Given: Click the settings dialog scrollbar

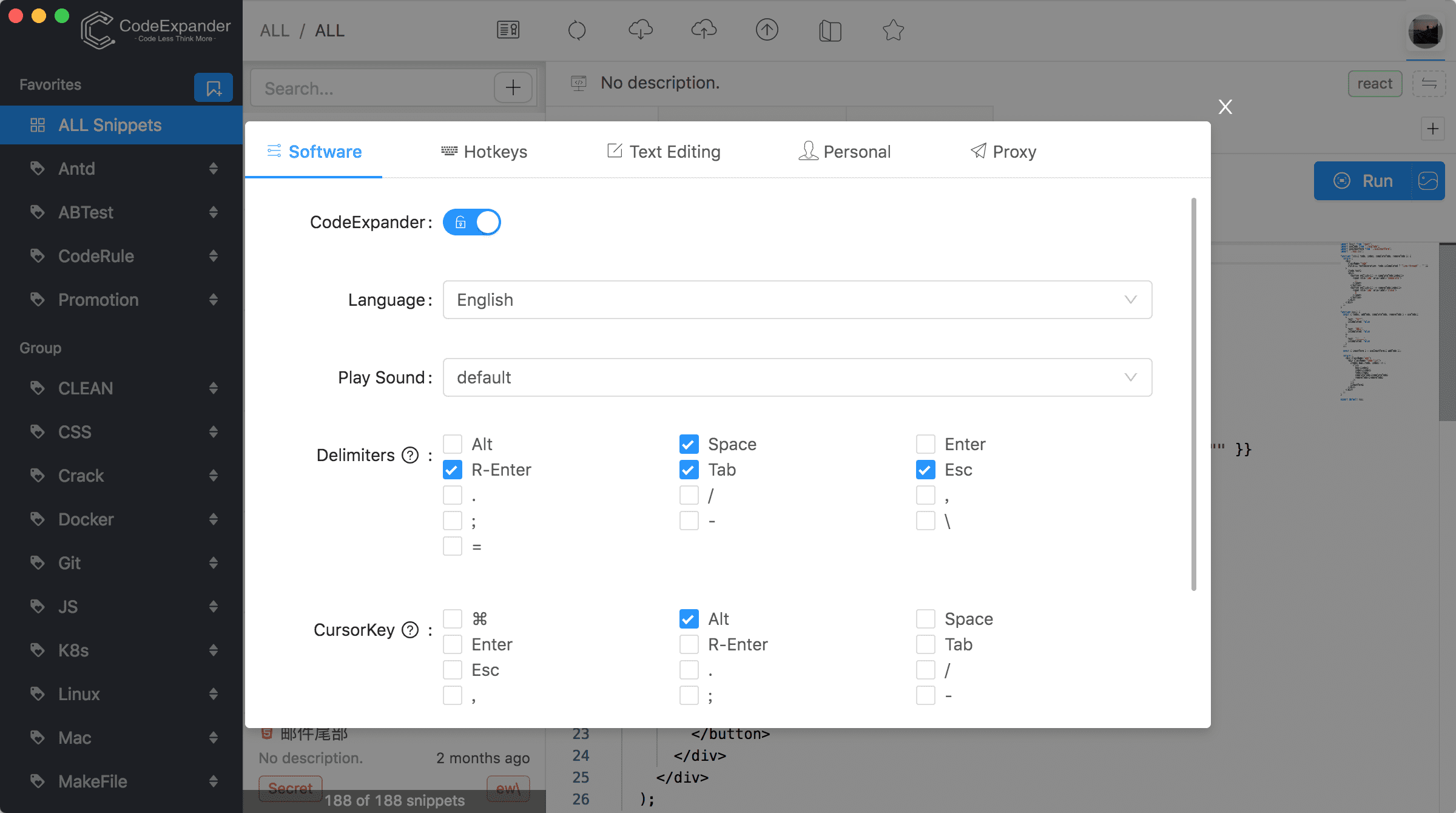Looking at the screenshot, I should click(x=1194, y=394).
